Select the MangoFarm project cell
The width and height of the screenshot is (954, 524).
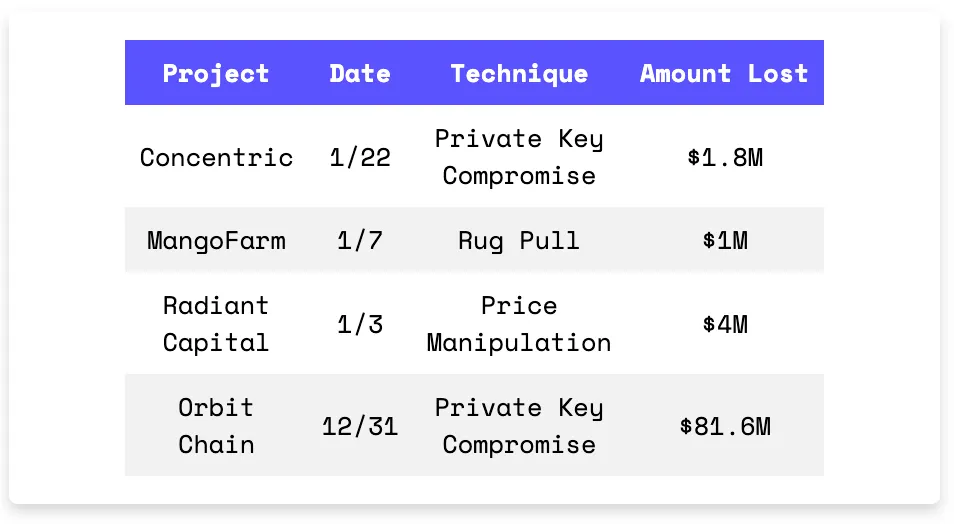[x=216, y=240]
